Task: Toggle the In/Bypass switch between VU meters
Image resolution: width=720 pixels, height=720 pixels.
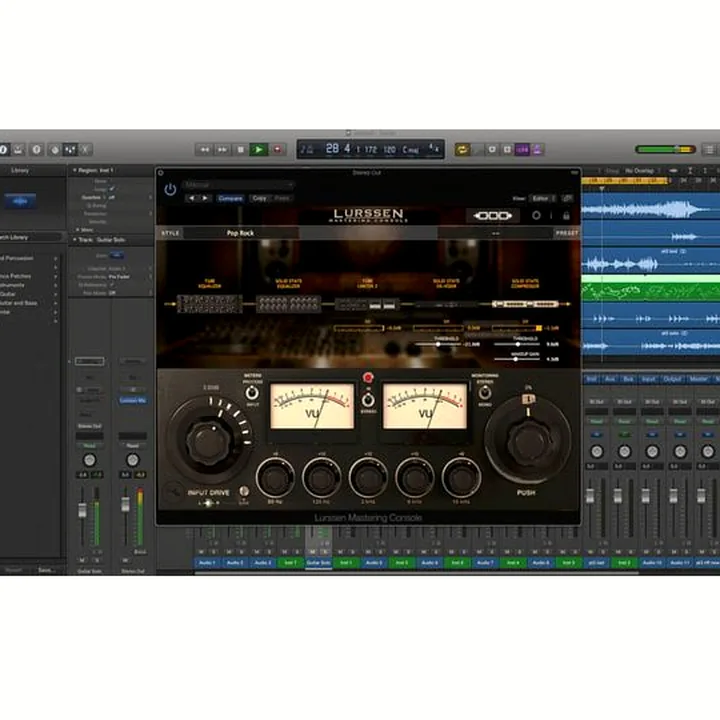Action: (368, 400)
